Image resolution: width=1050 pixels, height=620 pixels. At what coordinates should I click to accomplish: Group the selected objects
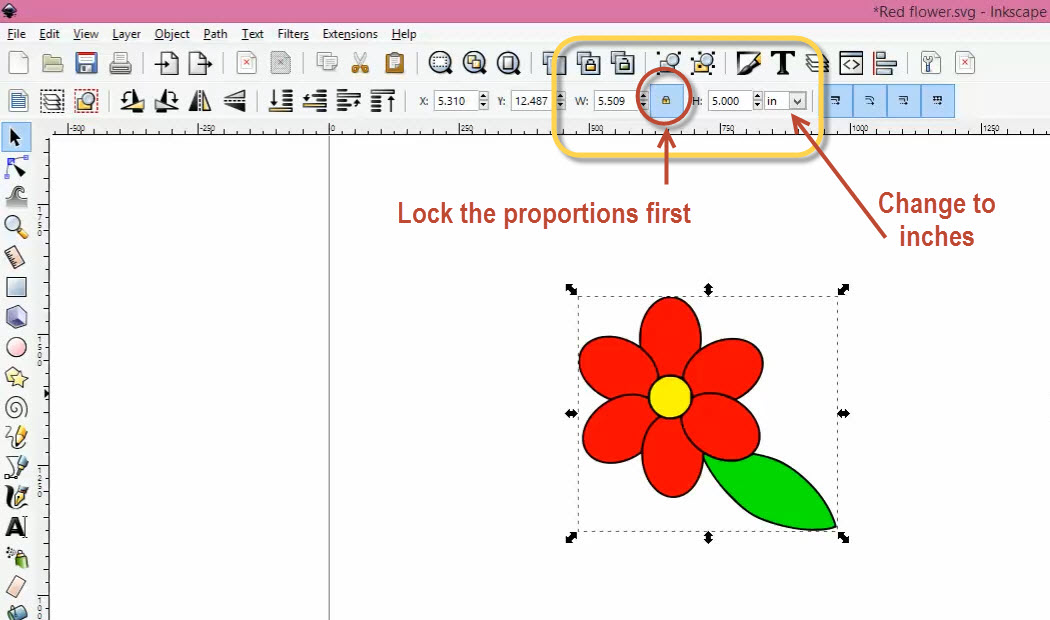point(668,63)
